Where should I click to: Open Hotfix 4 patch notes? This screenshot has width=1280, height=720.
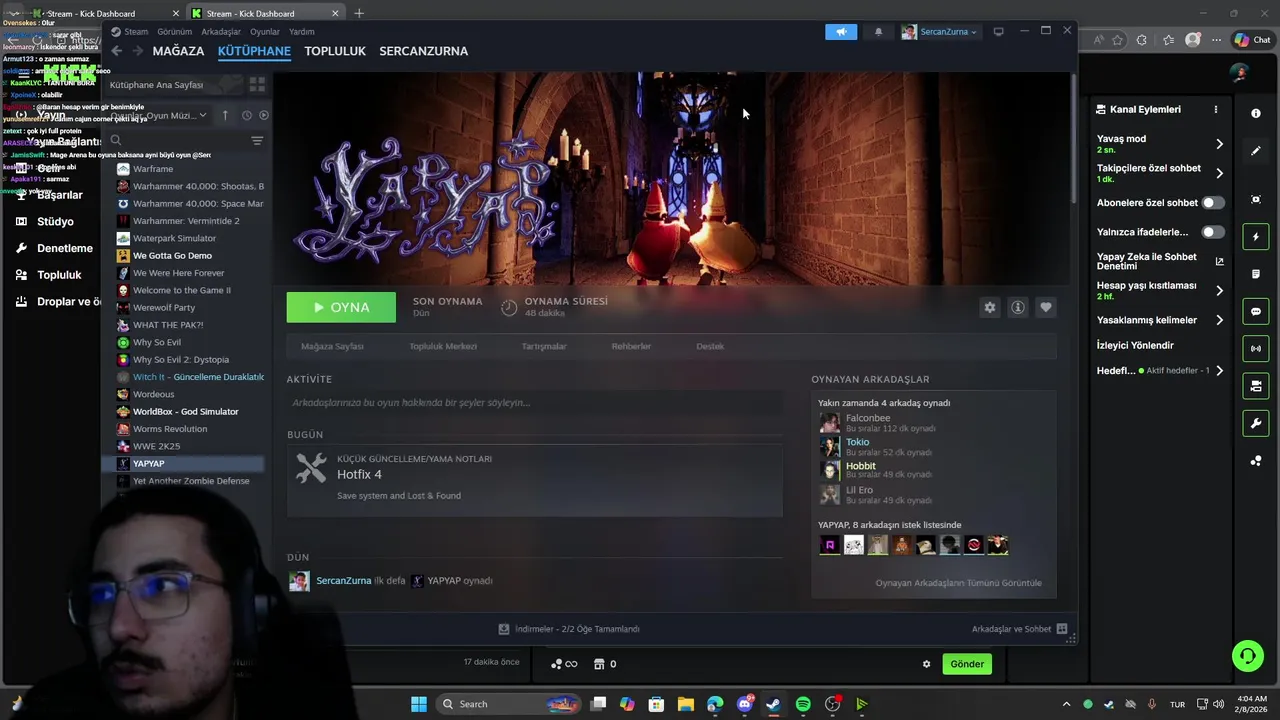click(x=535, y=479)
